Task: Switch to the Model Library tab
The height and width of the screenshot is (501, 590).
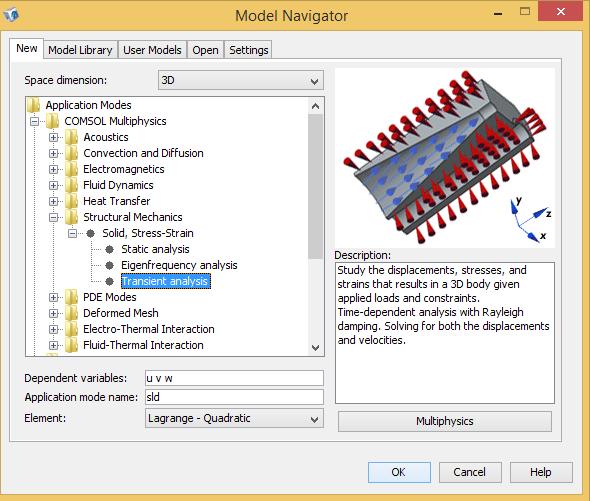Action: click(80, 50)
